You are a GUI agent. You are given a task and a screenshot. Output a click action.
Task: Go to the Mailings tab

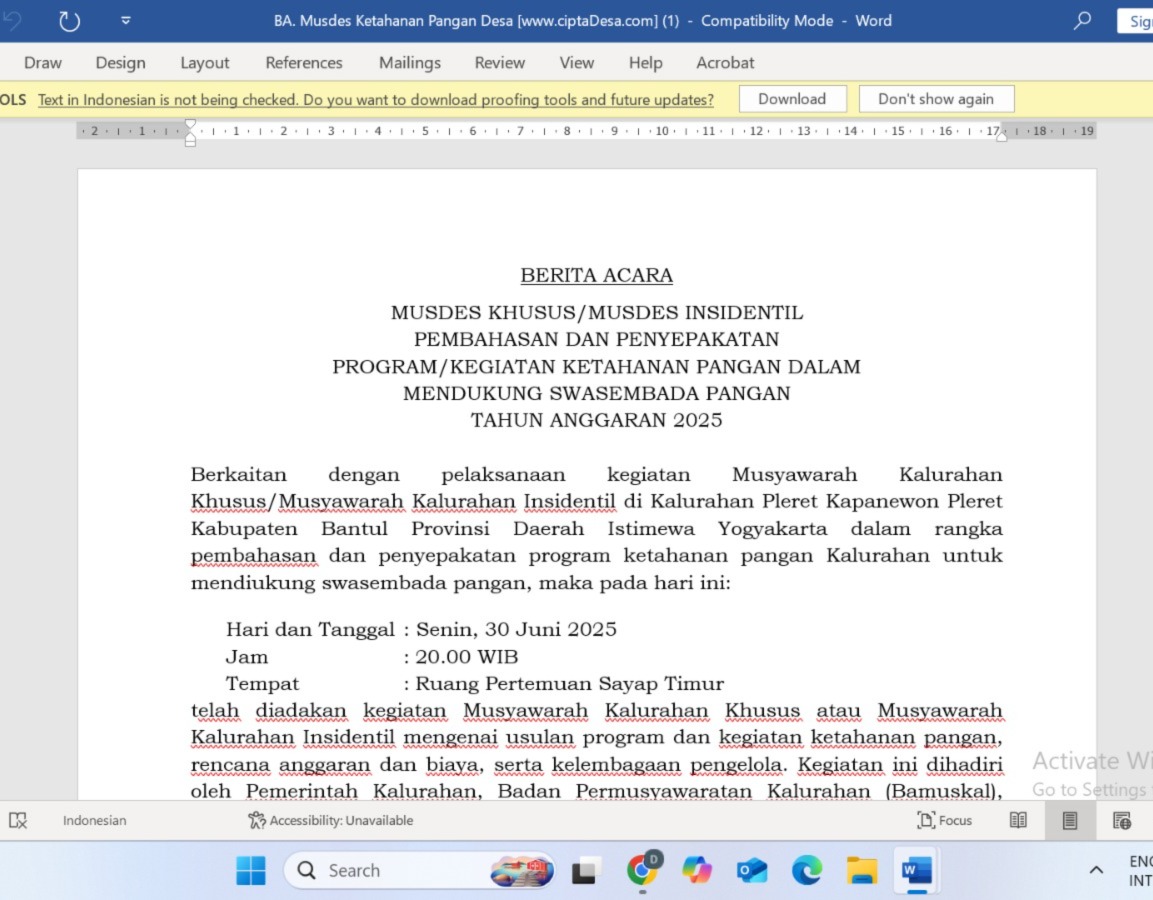pos(410,62)
